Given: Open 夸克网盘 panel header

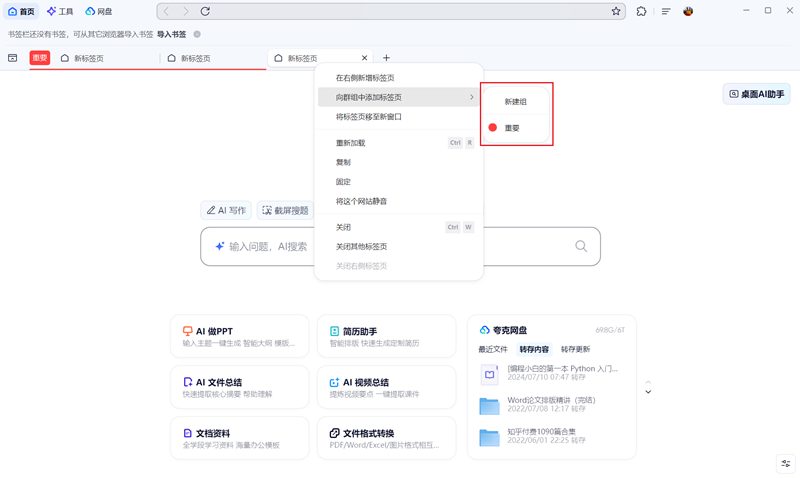Looking at the screenshot, I should pos(504,330).
